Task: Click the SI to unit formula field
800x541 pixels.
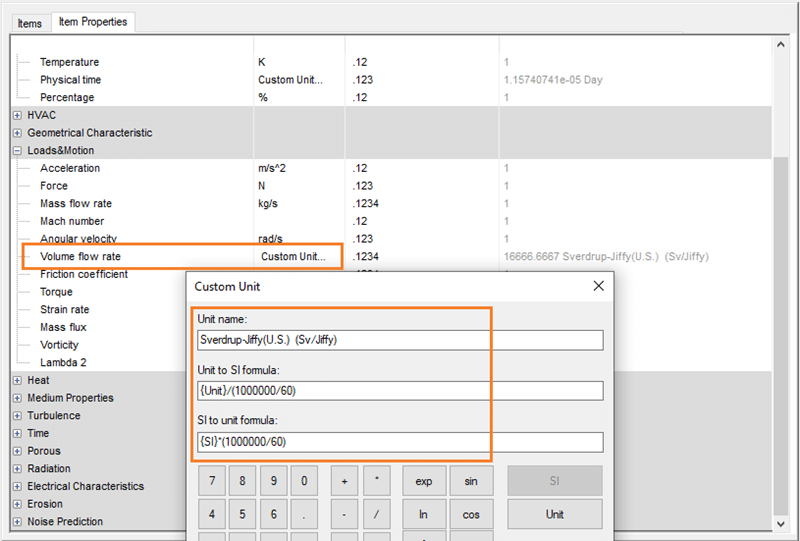Action: tap(401, 442)
